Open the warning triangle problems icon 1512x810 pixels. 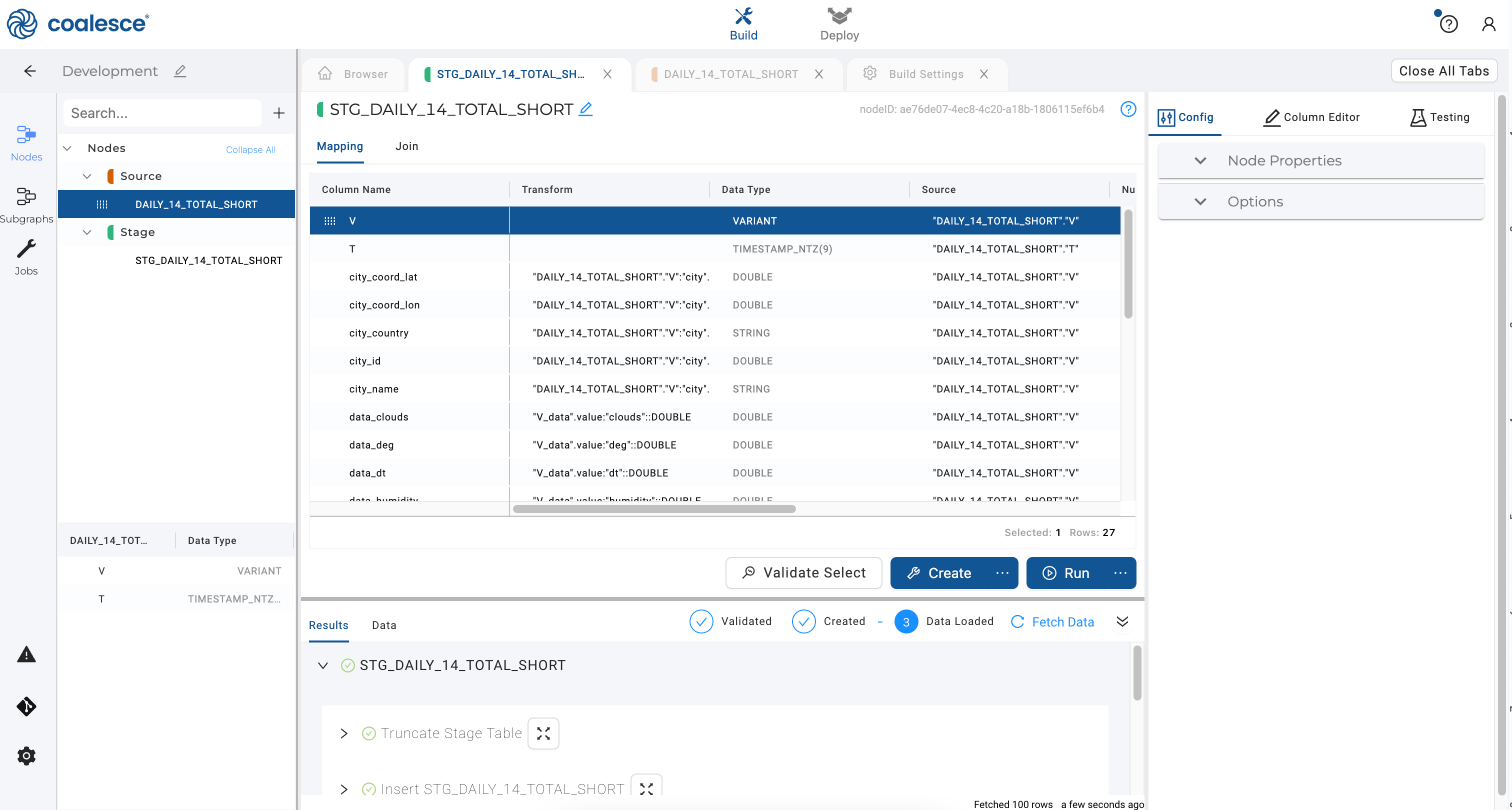point(27,655)
